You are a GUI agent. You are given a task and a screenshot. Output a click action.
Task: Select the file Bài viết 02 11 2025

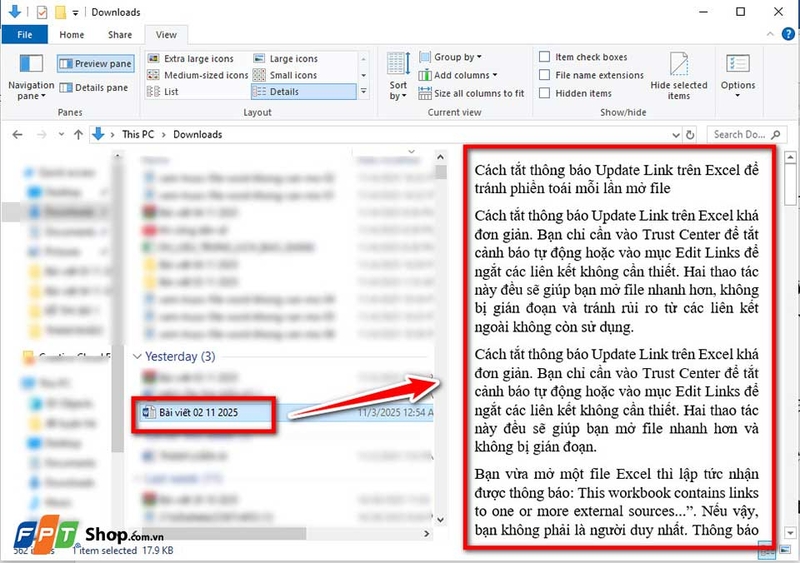[x=198, y=412]
